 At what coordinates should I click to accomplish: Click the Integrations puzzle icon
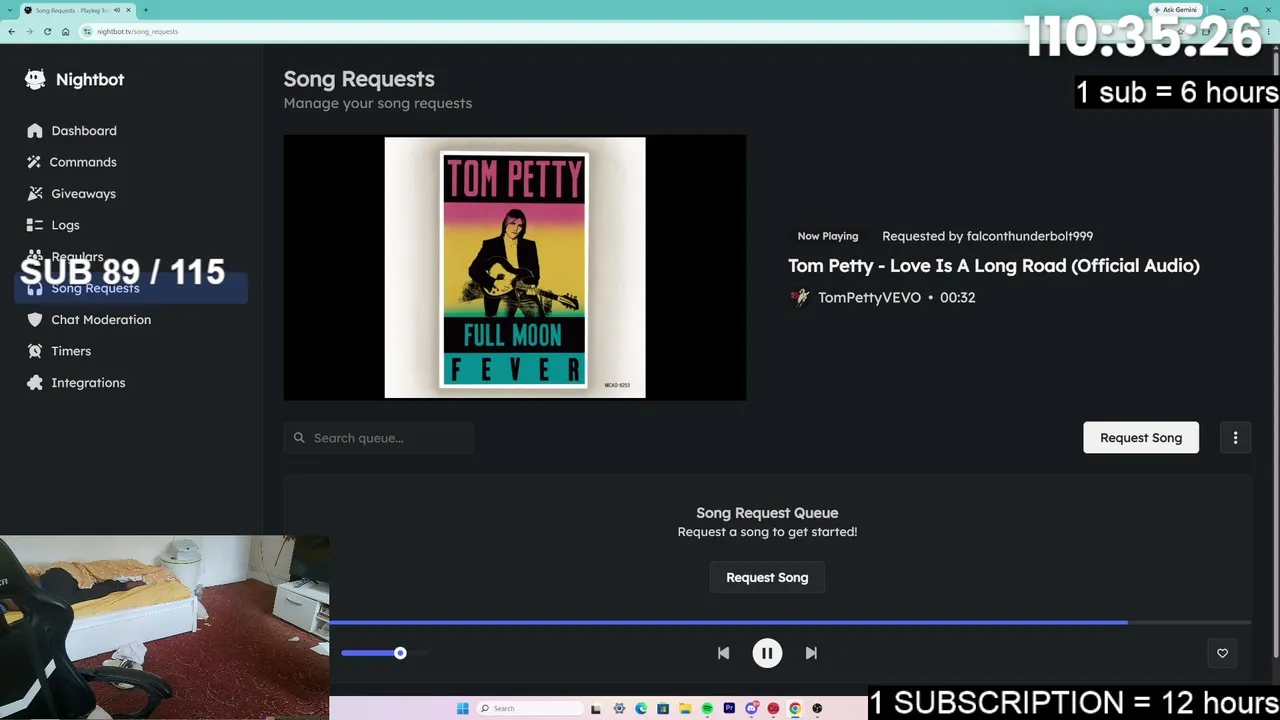(35, 383)
